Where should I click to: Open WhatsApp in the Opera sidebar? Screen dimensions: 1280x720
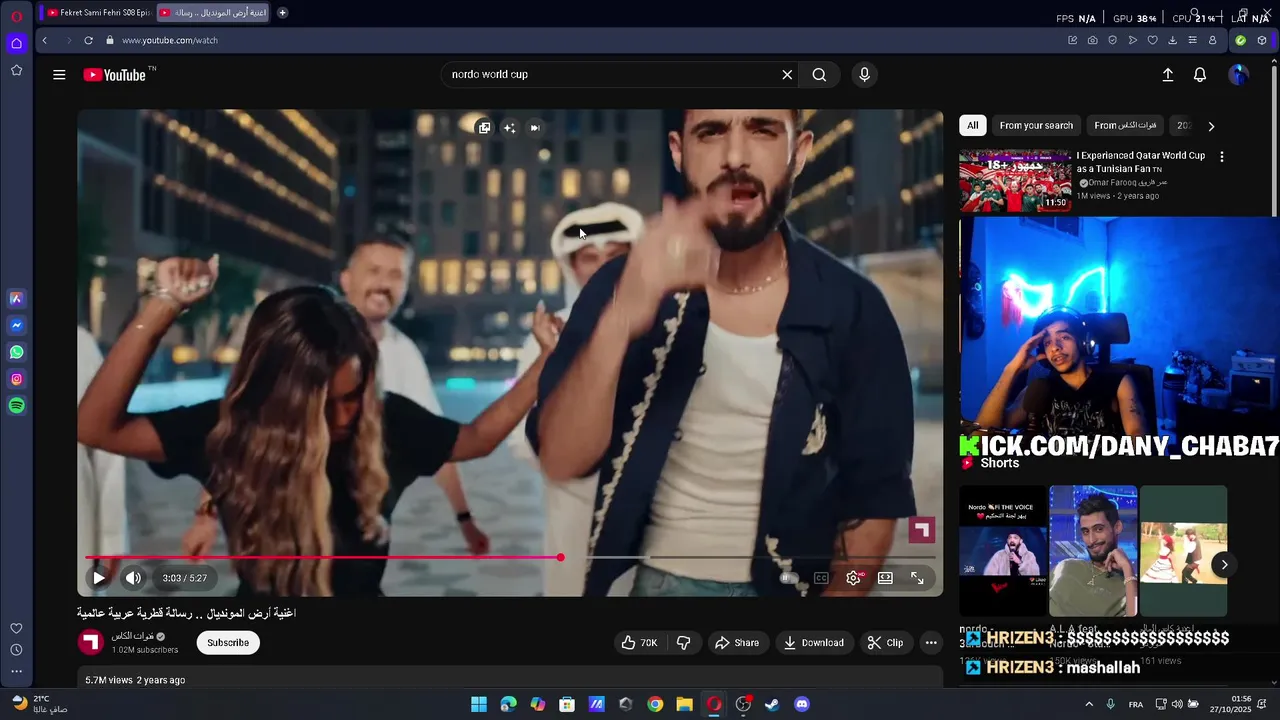(16, 352)
